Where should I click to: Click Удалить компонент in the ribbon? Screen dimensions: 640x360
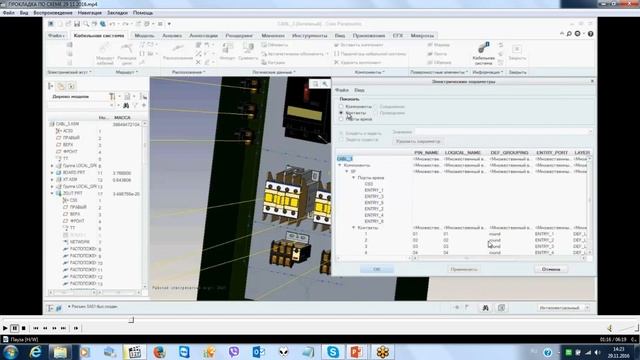click(358, 62)
